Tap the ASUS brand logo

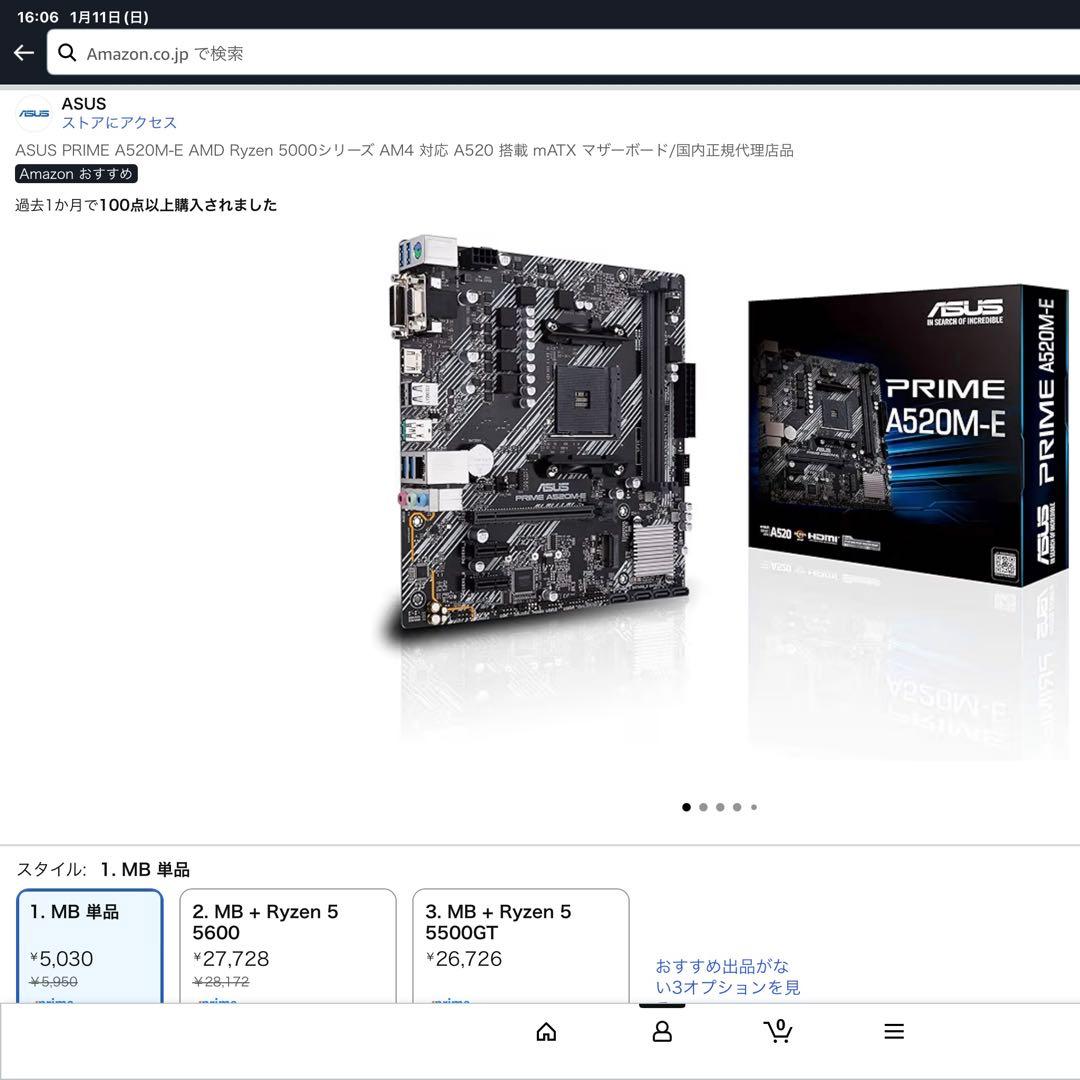[x=33, y=113]
